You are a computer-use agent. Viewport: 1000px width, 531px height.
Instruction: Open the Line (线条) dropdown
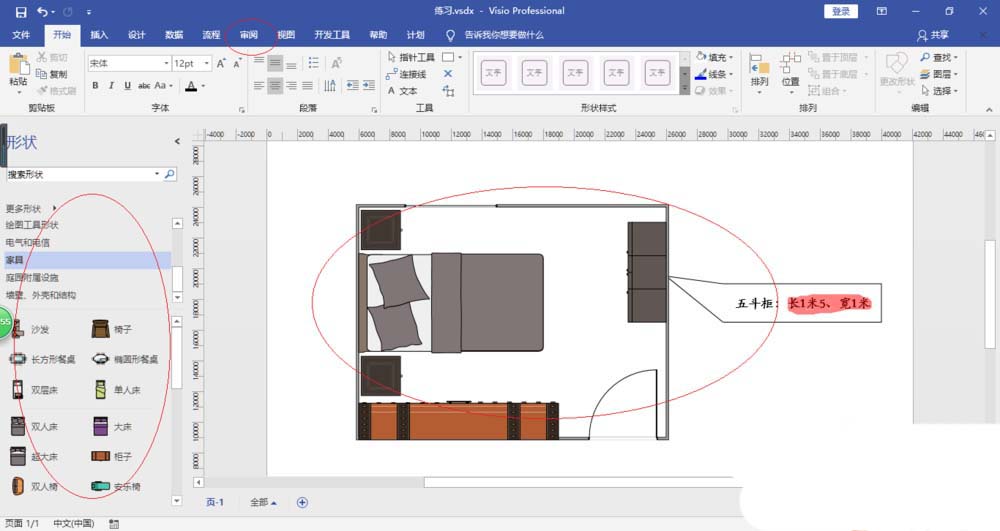(x=715, y=74)
